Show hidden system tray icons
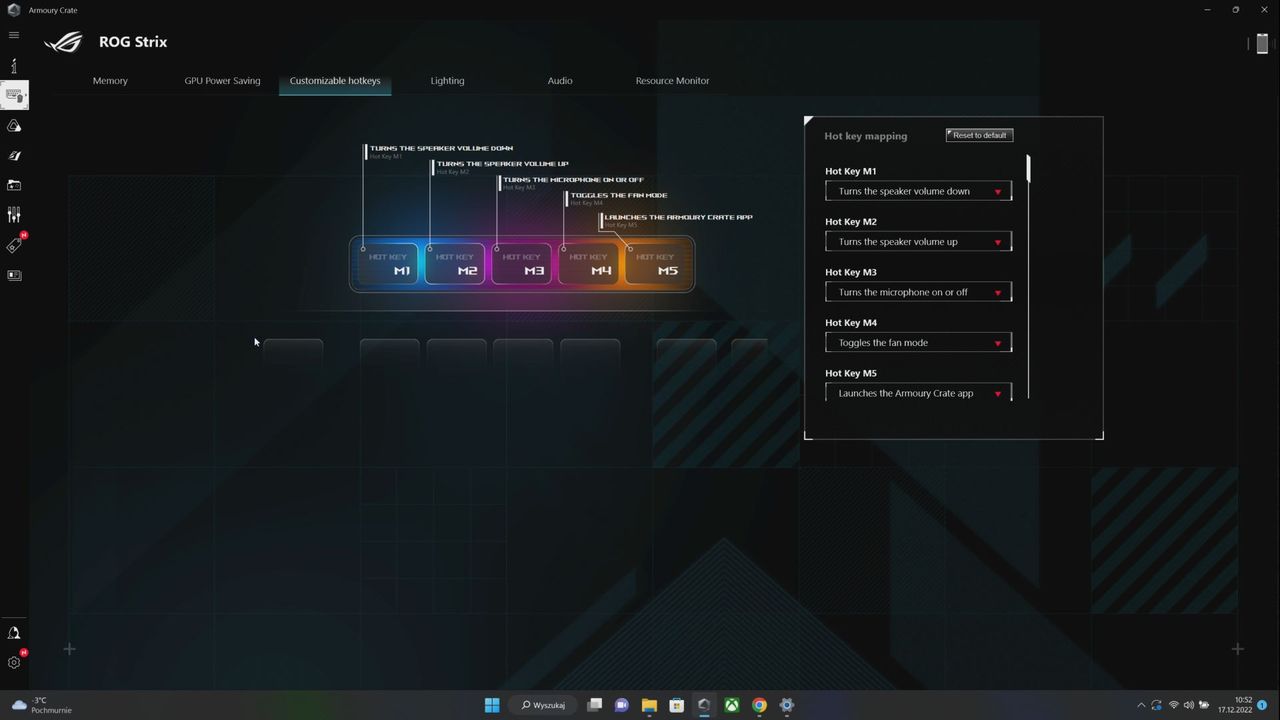This screenshot has width=1280, height=720. click(1141, 705)
